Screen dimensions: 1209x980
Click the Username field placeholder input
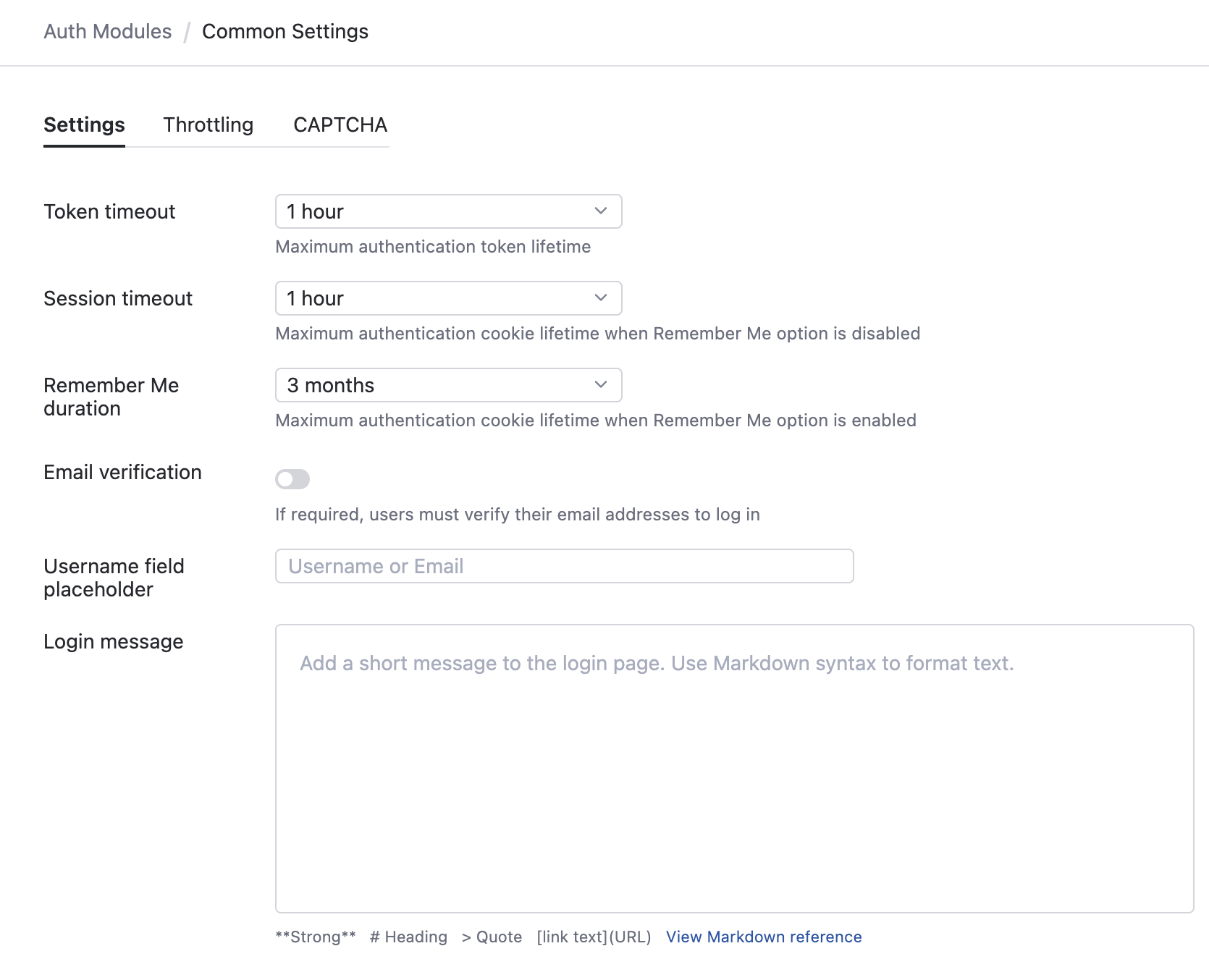pos(564,566)
